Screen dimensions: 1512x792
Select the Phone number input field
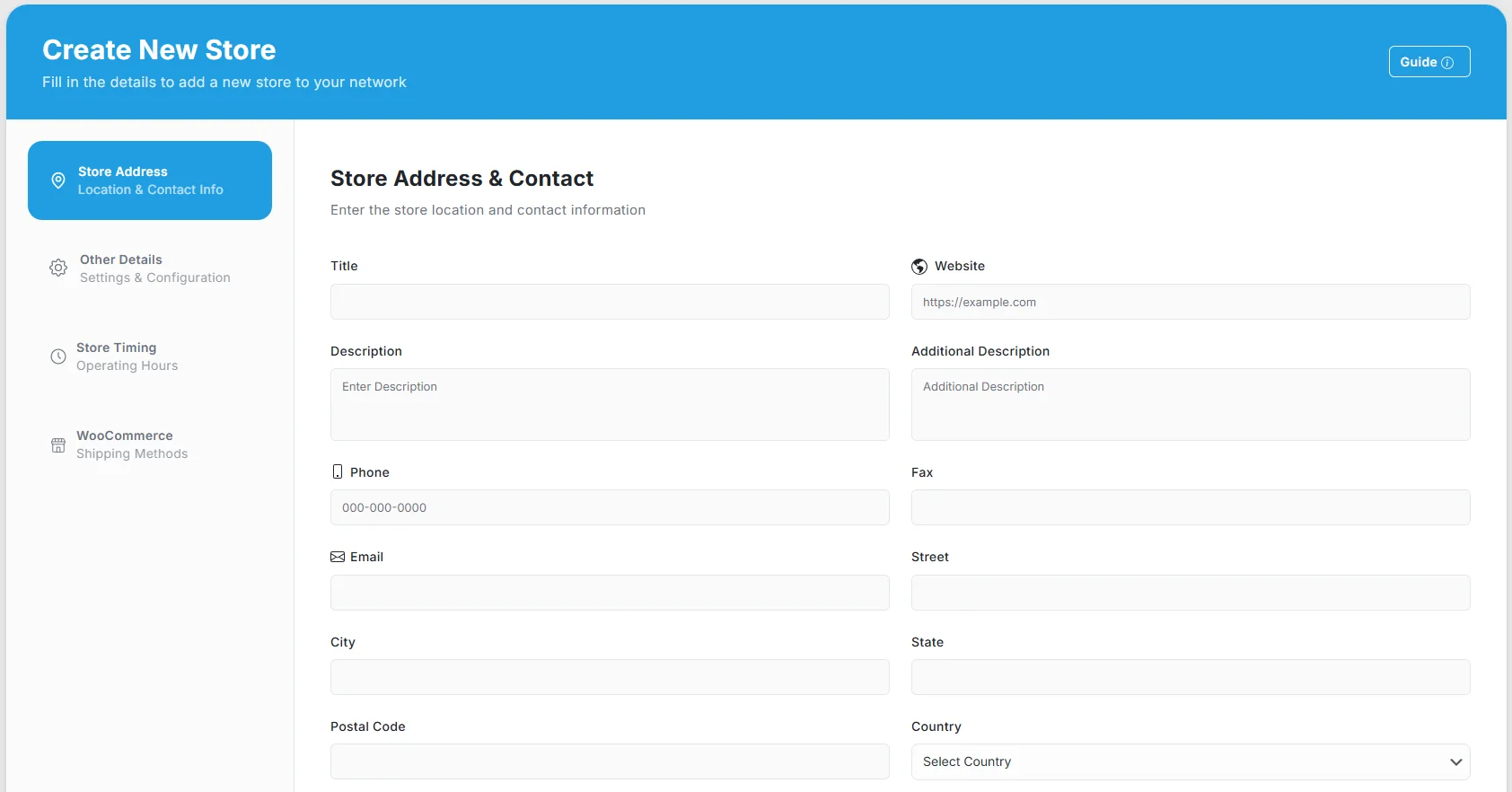pos(610,507)
